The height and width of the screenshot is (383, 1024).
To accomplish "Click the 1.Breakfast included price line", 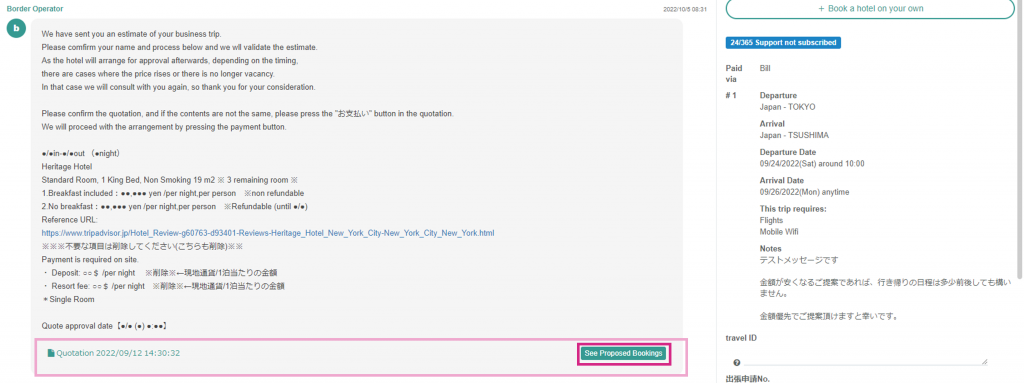I will (x=172, y=193).
